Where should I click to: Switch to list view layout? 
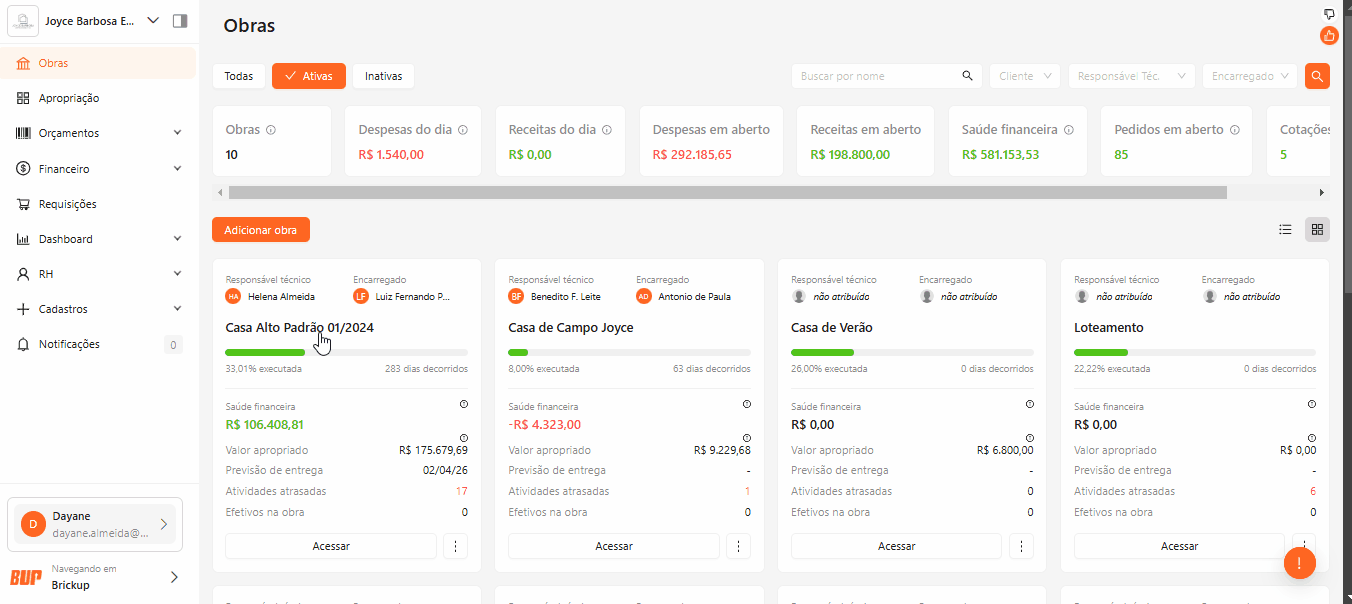point(1285,230)
